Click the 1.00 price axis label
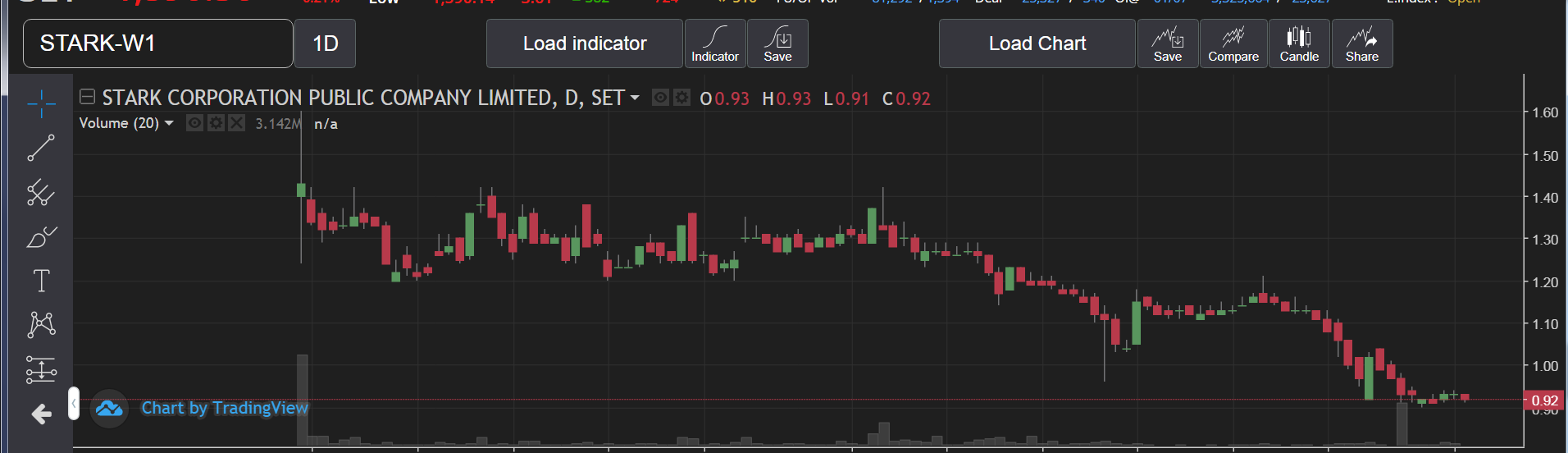Image resolution: width=1568 pixels, height=453 pixels. coord(1545,366)
